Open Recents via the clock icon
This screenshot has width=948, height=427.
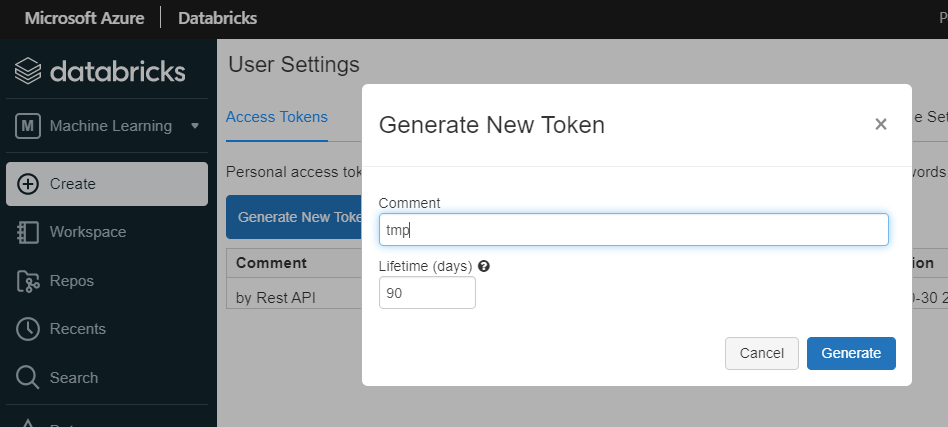pyautogui.click(x=28, y=329)
